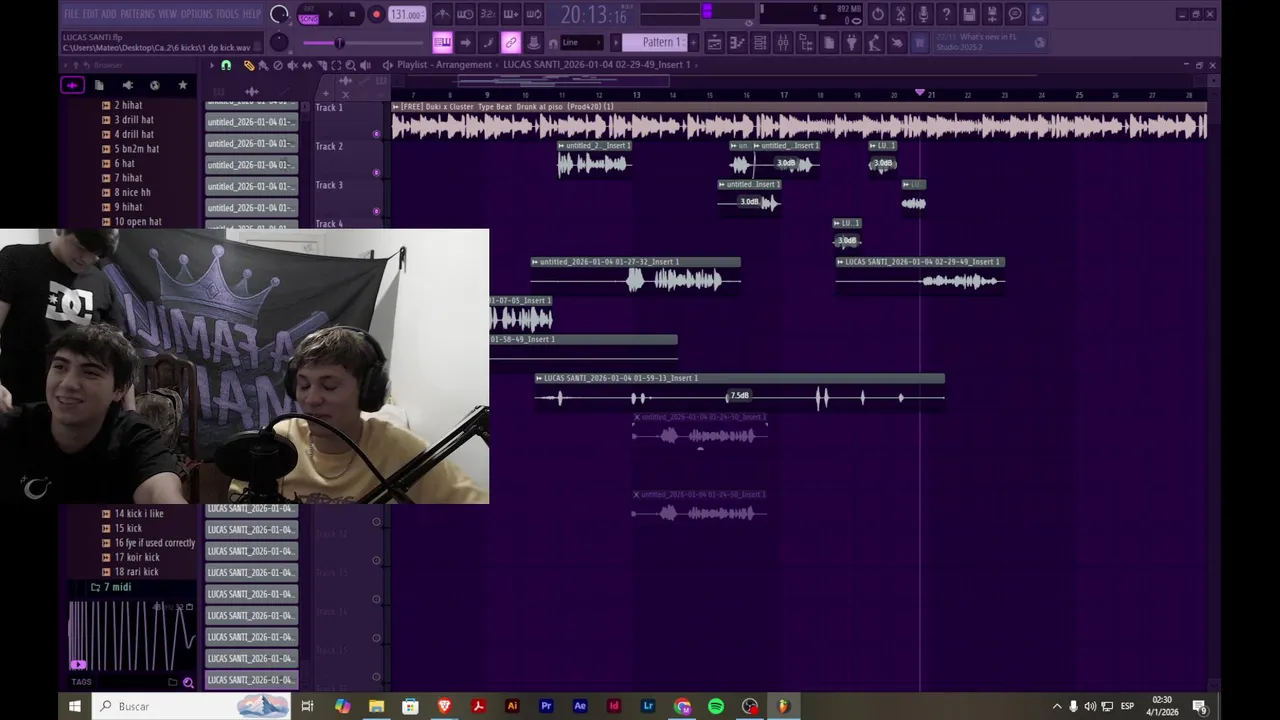The height and width of the screenshot is (720, 1280).
Task: Open the plugin picker plug icon
Action: 851,42
